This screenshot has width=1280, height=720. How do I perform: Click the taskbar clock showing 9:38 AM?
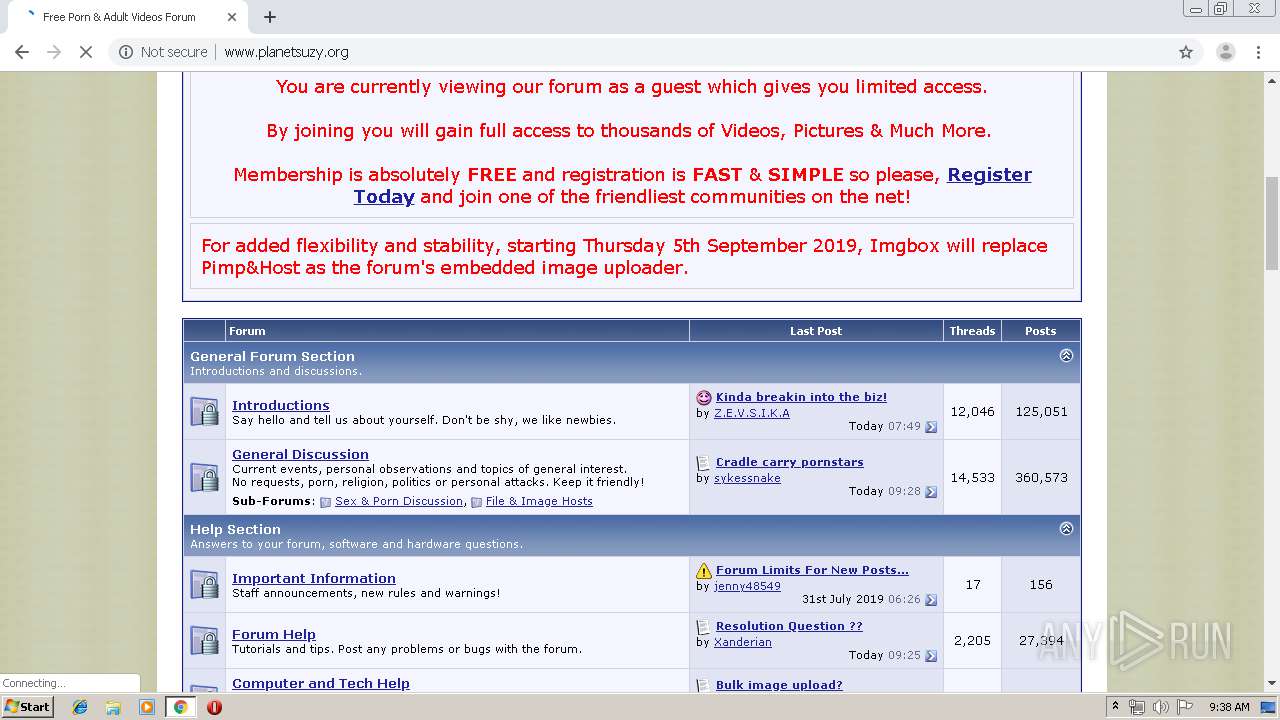coord(1229,707)
